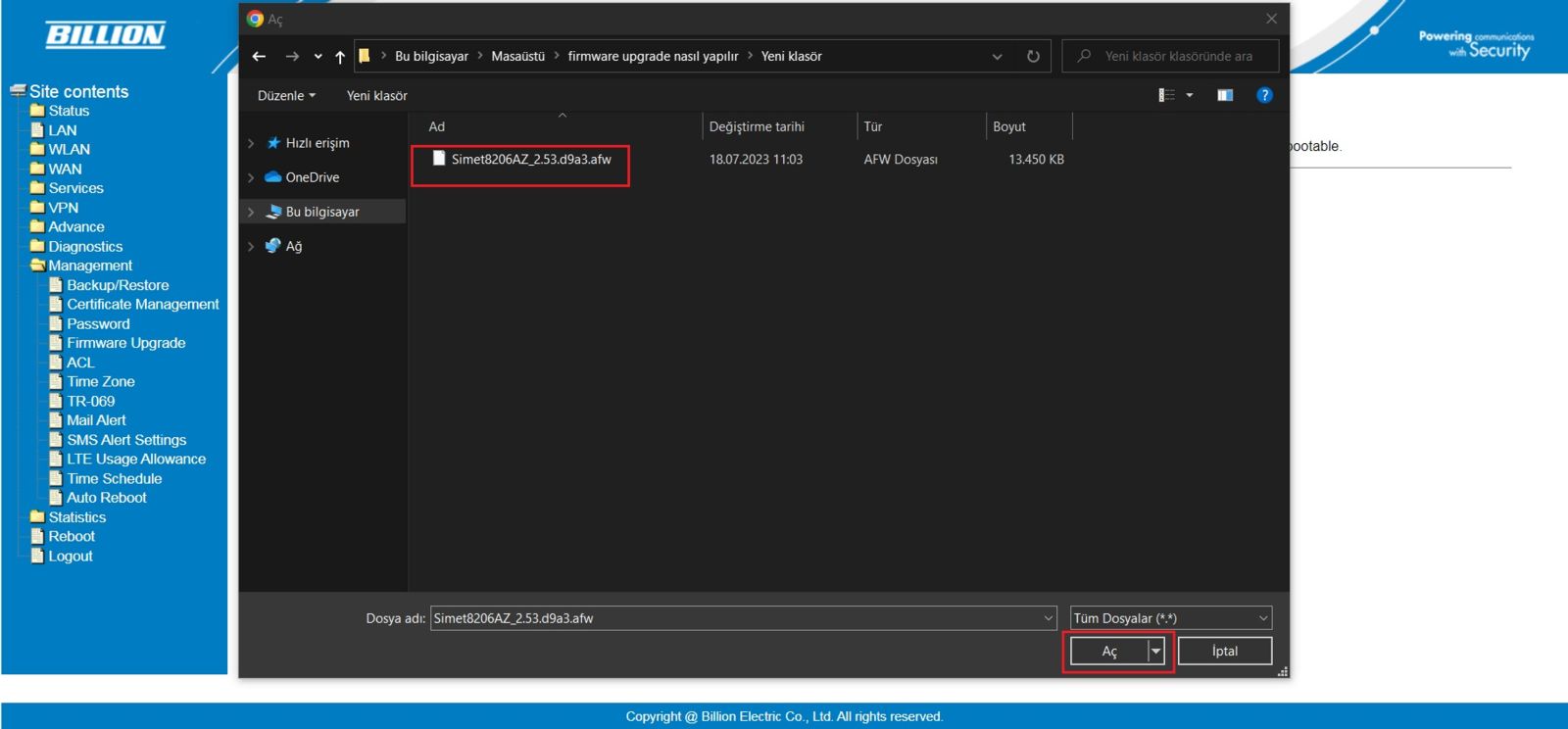Expand the Hızlı erişim tree node
The width and height of the screenshot is (1568, 729).
click(x=251, y=143)
